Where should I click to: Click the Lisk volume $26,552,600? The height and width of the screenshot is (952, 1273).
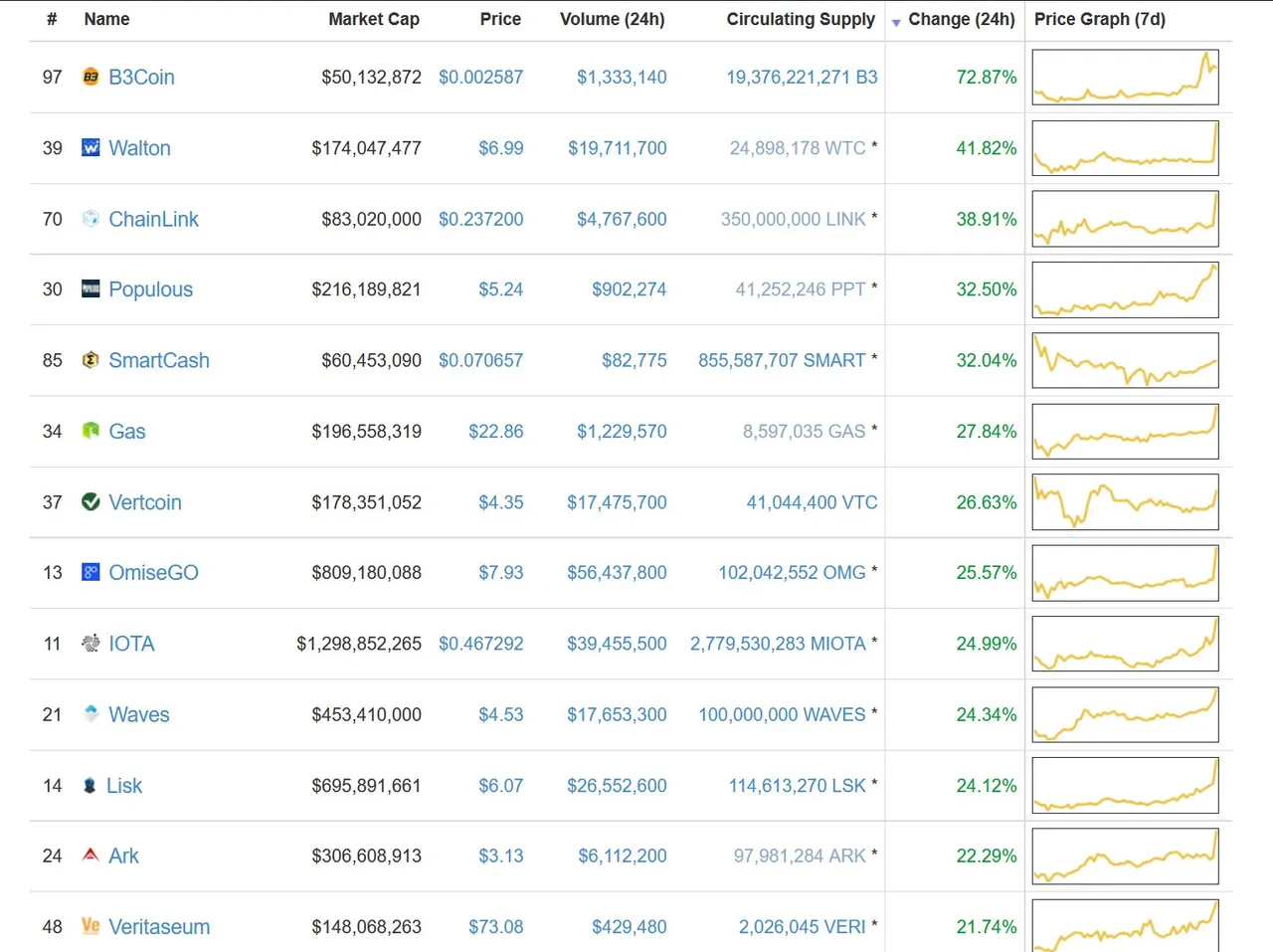pyautogui.click(x=617, y=785)
